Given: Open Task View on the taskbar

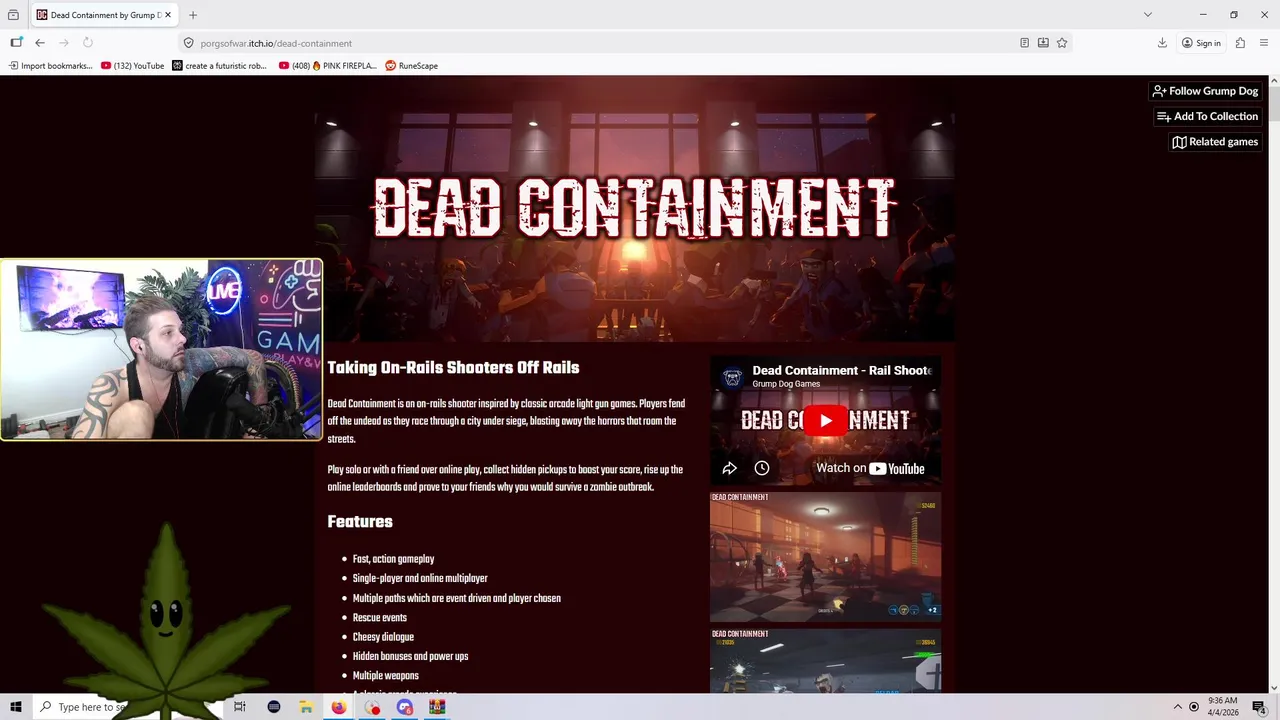Looking at the screenshot, I should (x=240, y=707).
